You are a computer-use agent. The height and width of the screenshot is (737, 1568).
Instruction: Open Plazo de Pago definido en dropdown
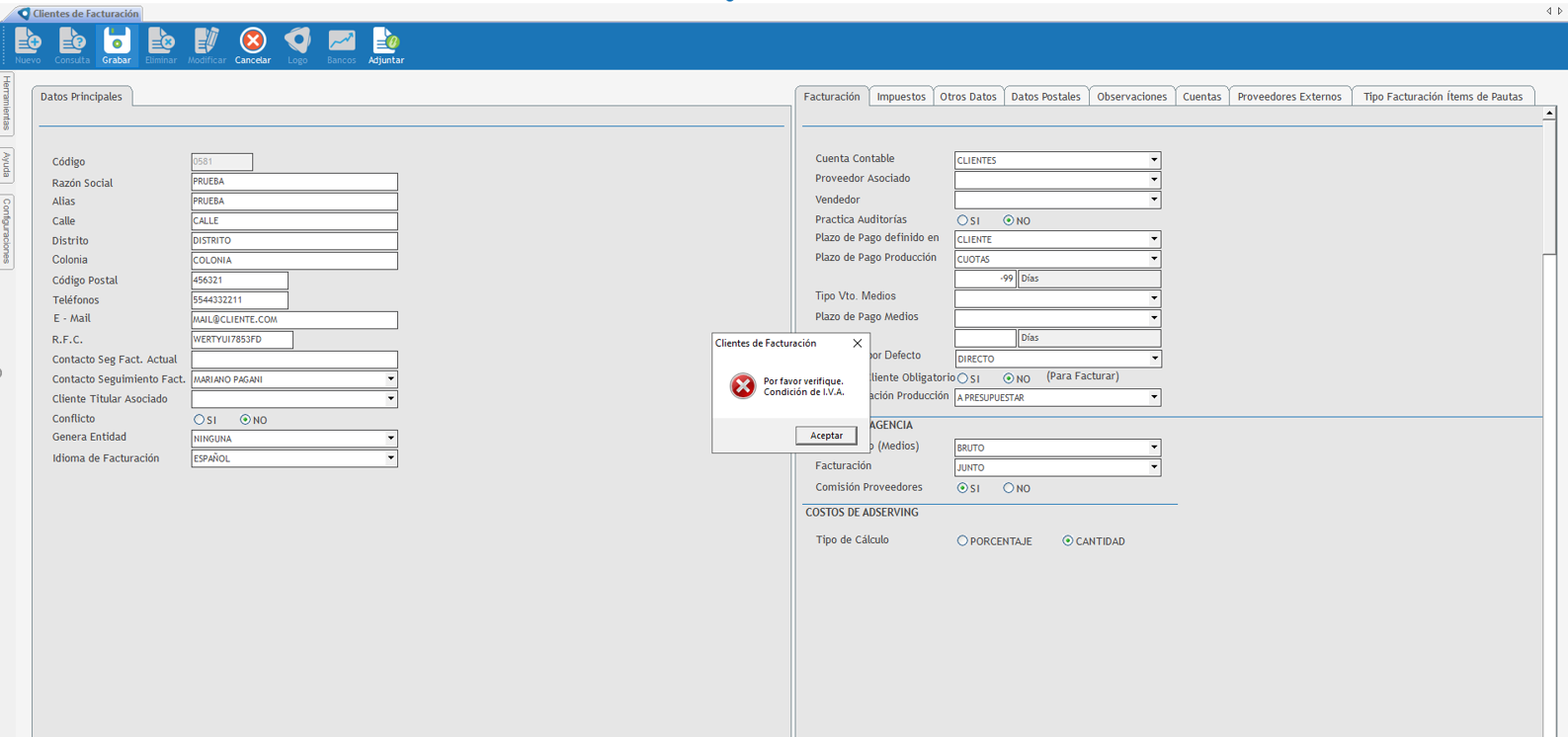(1153, 239)
